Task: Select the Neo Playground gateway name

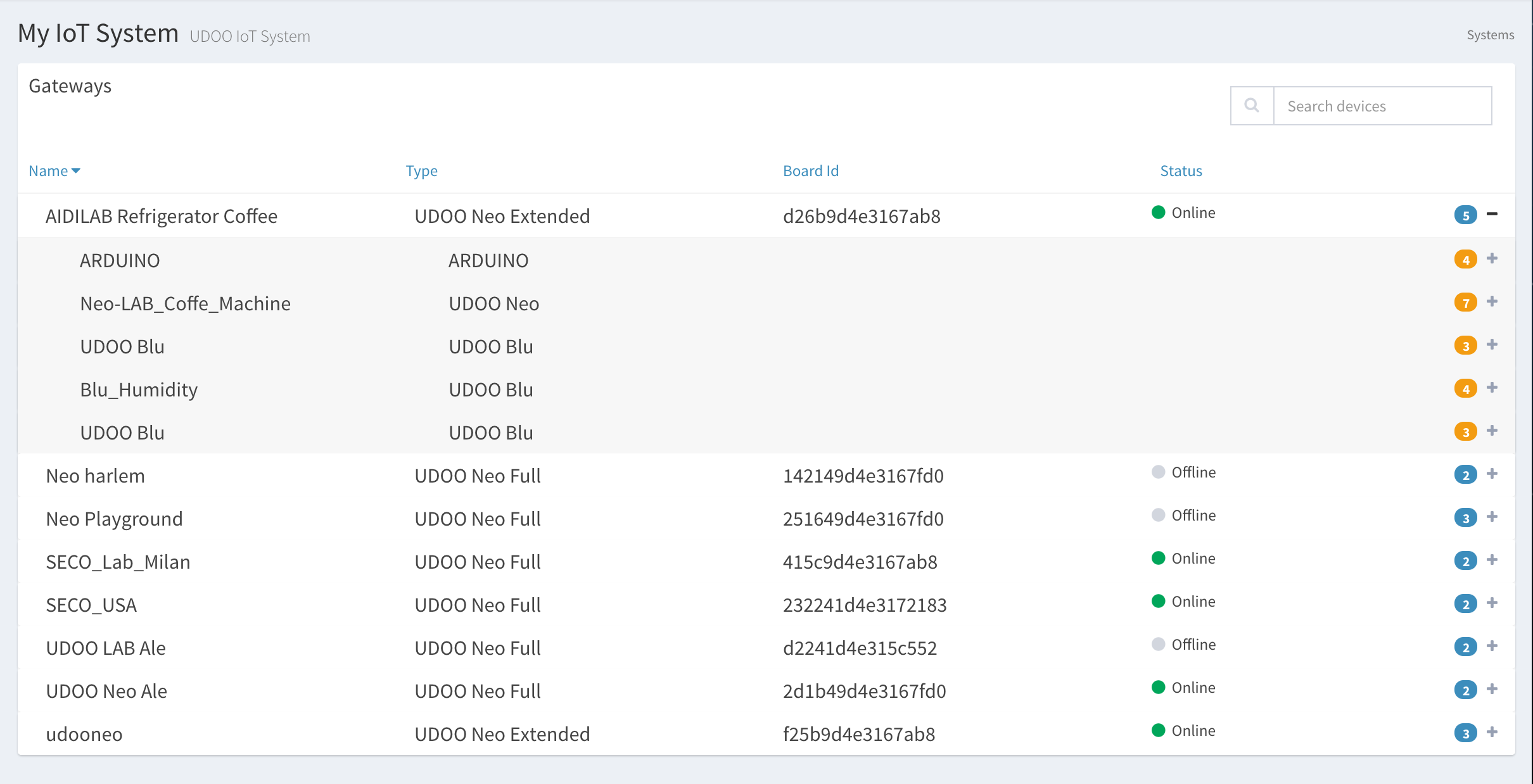Action: (114, 520)
